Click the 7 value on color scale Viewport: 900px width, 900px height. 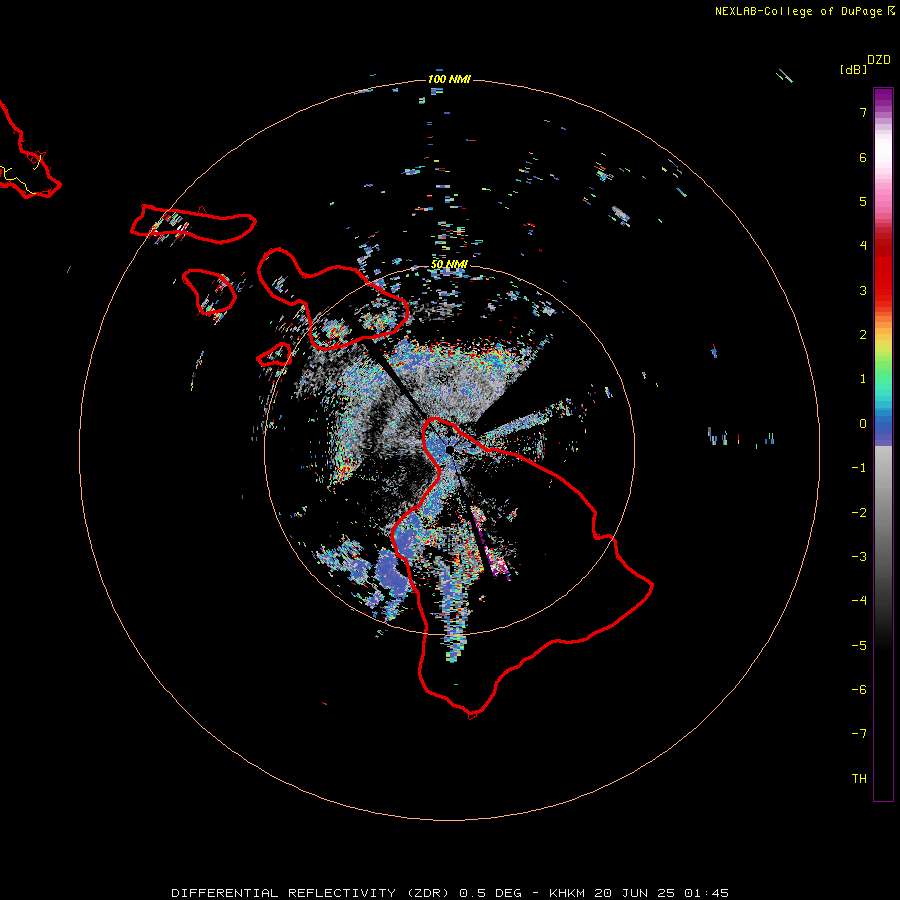coord(863,113)
